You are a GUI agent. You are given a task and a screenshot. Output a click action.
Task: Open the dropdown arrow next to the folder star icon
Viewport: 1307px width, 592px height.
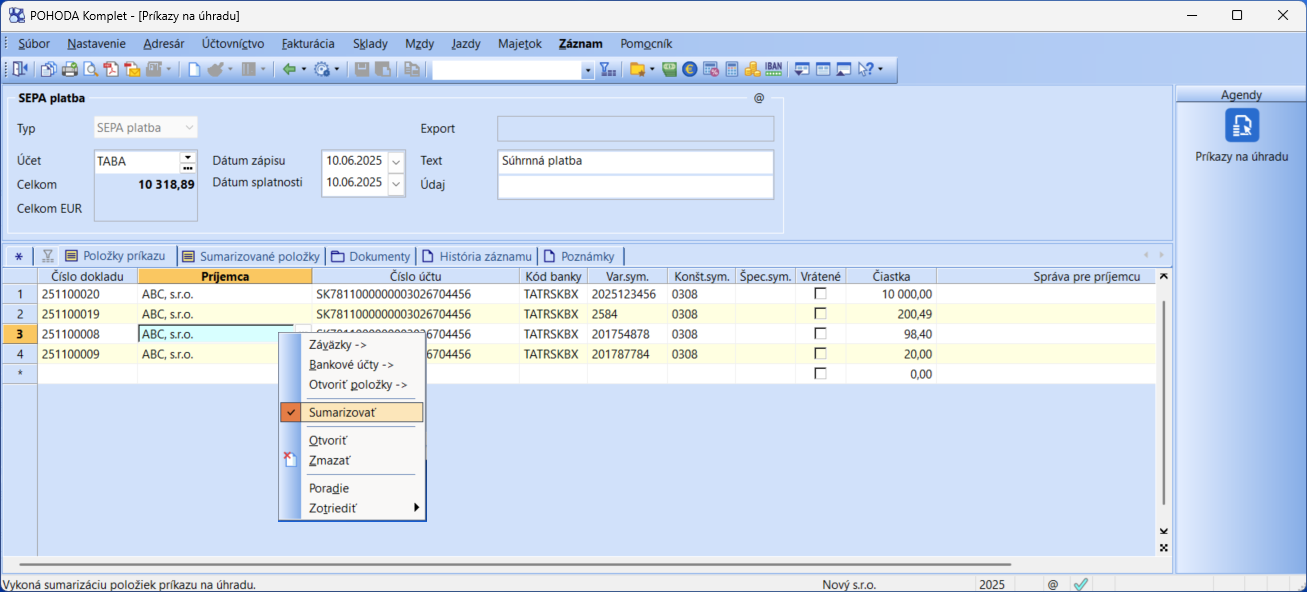652,69
